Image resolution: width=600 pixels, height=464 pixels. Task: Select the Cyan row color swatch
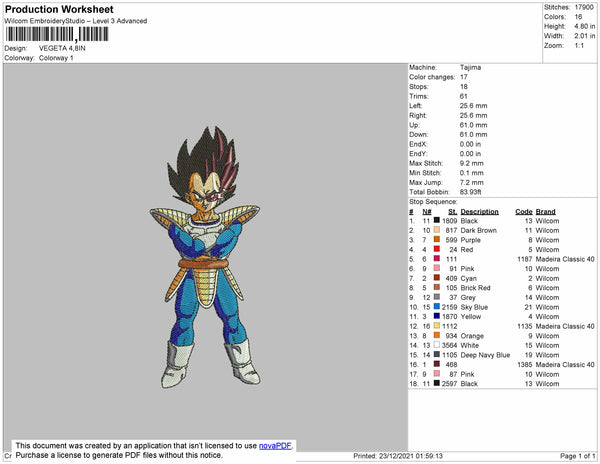pyautogui.click(x=437, y=278)
